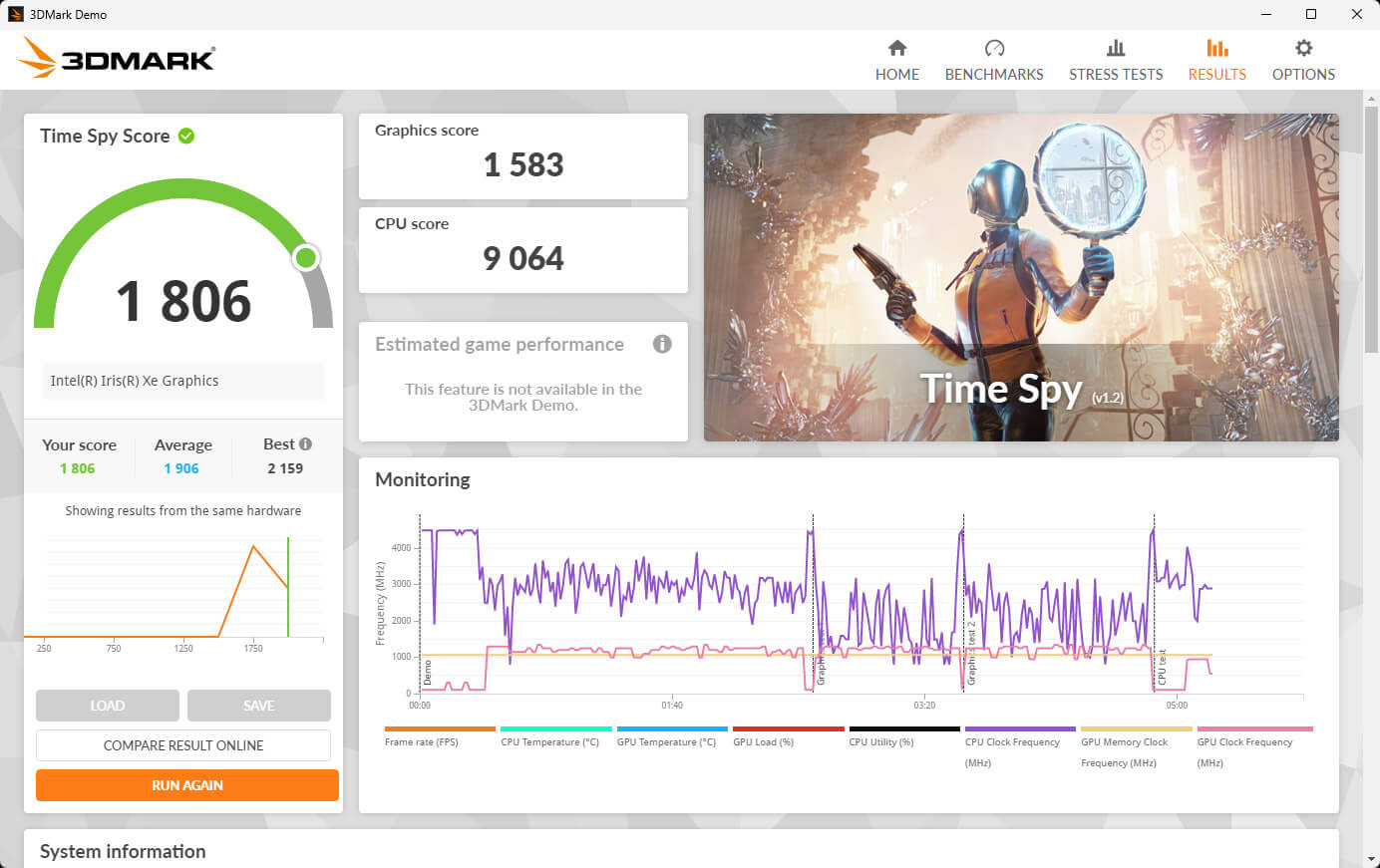This screenshot has height=868, width=1380.
Task: Click the vertical scrollbar down arrow
Action: pyautogui.click(x=1371, y=859)
